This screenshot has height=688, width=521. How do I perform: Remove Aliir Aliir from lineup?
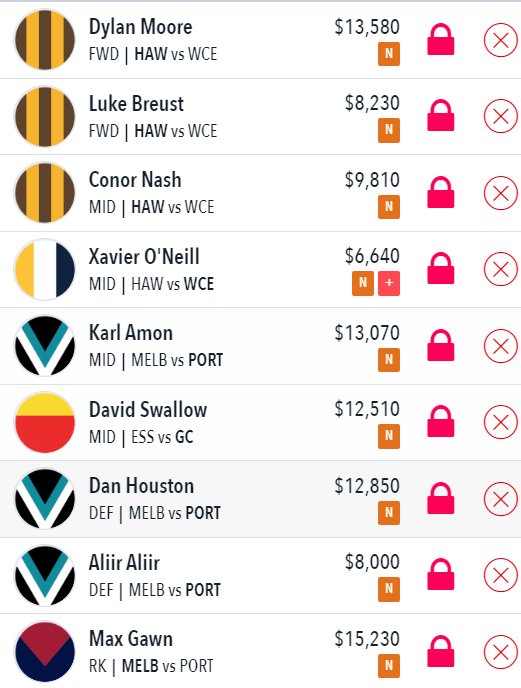tap(501, 575)
